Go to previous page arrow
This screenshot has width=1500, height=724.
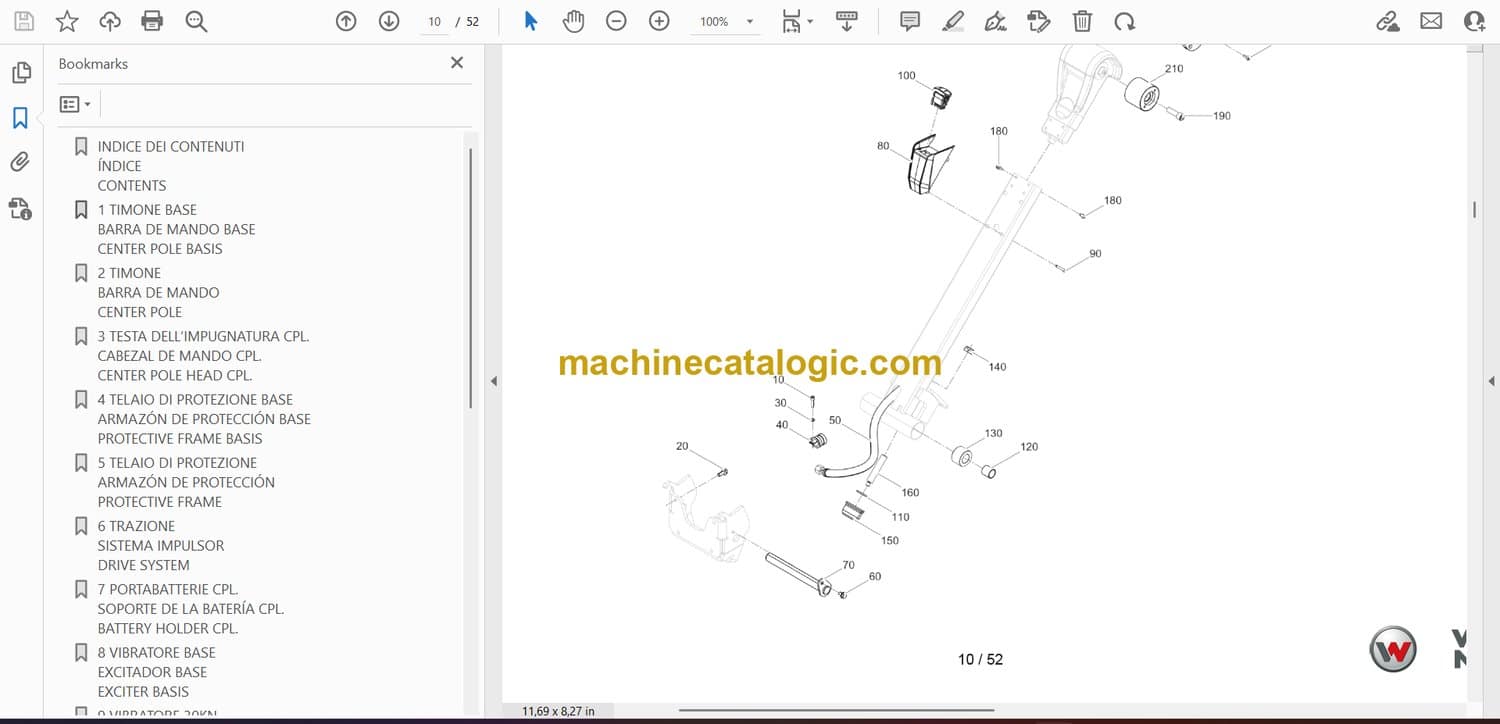point(346,21)
